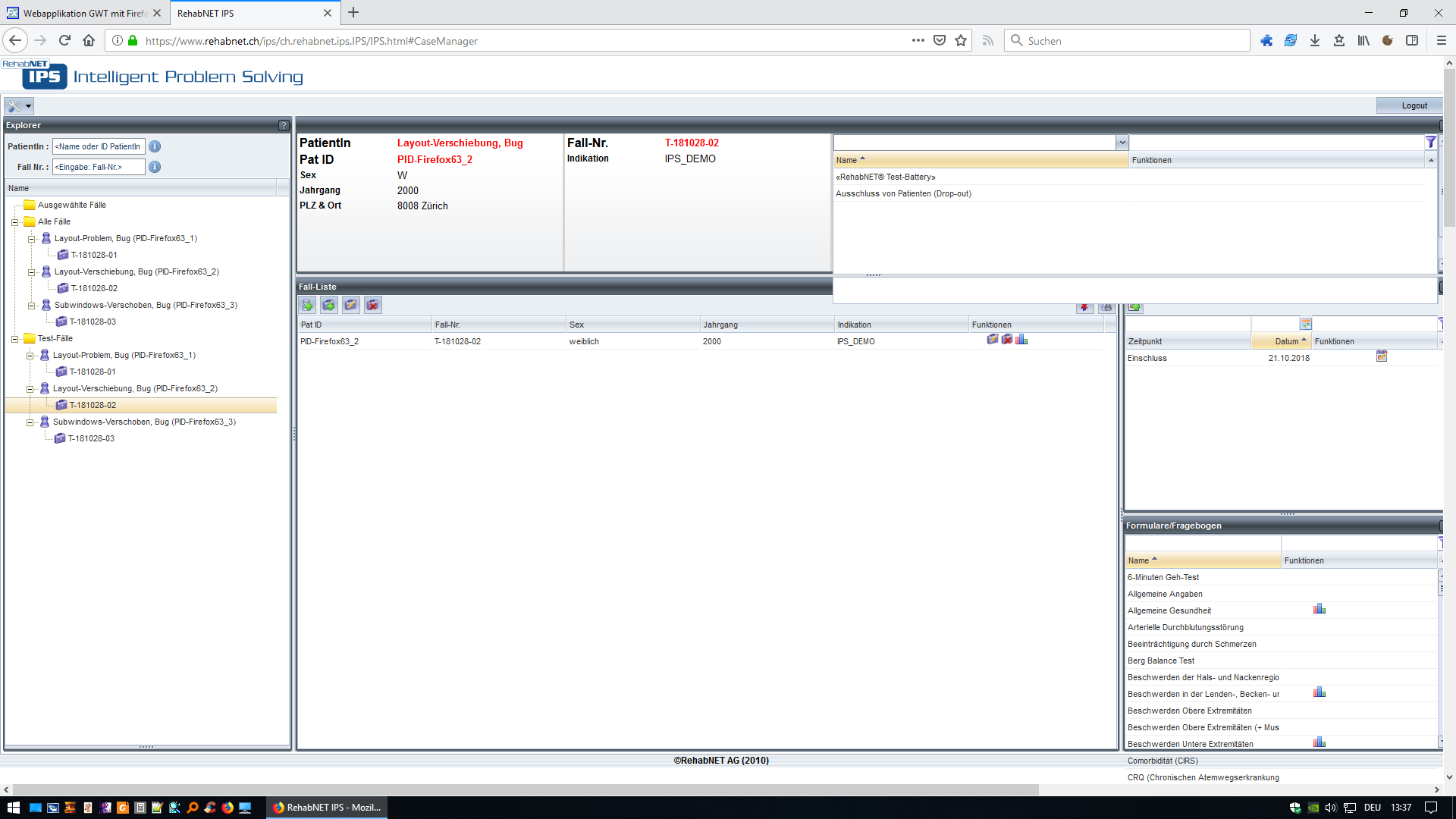Open statistics chart icon in PID-Firefox63_2 row
Image resolution: width=1456 pixels, height=819 pixels.
tap(1021, 340)
